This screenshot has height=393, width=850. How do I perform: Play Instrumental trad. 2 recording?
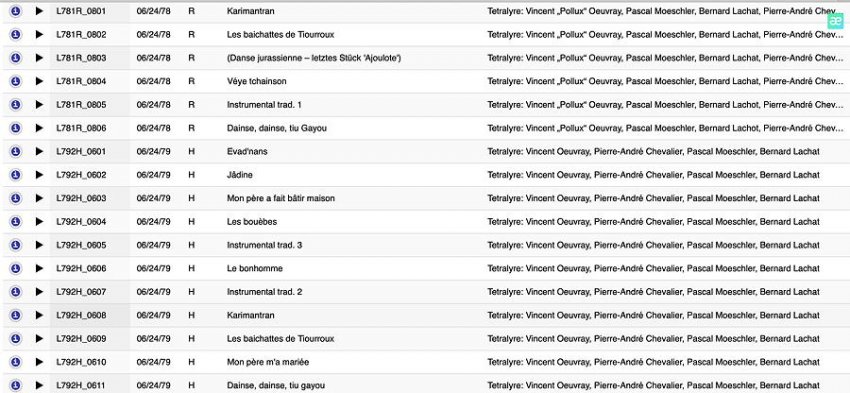click(x=39, y=292)
